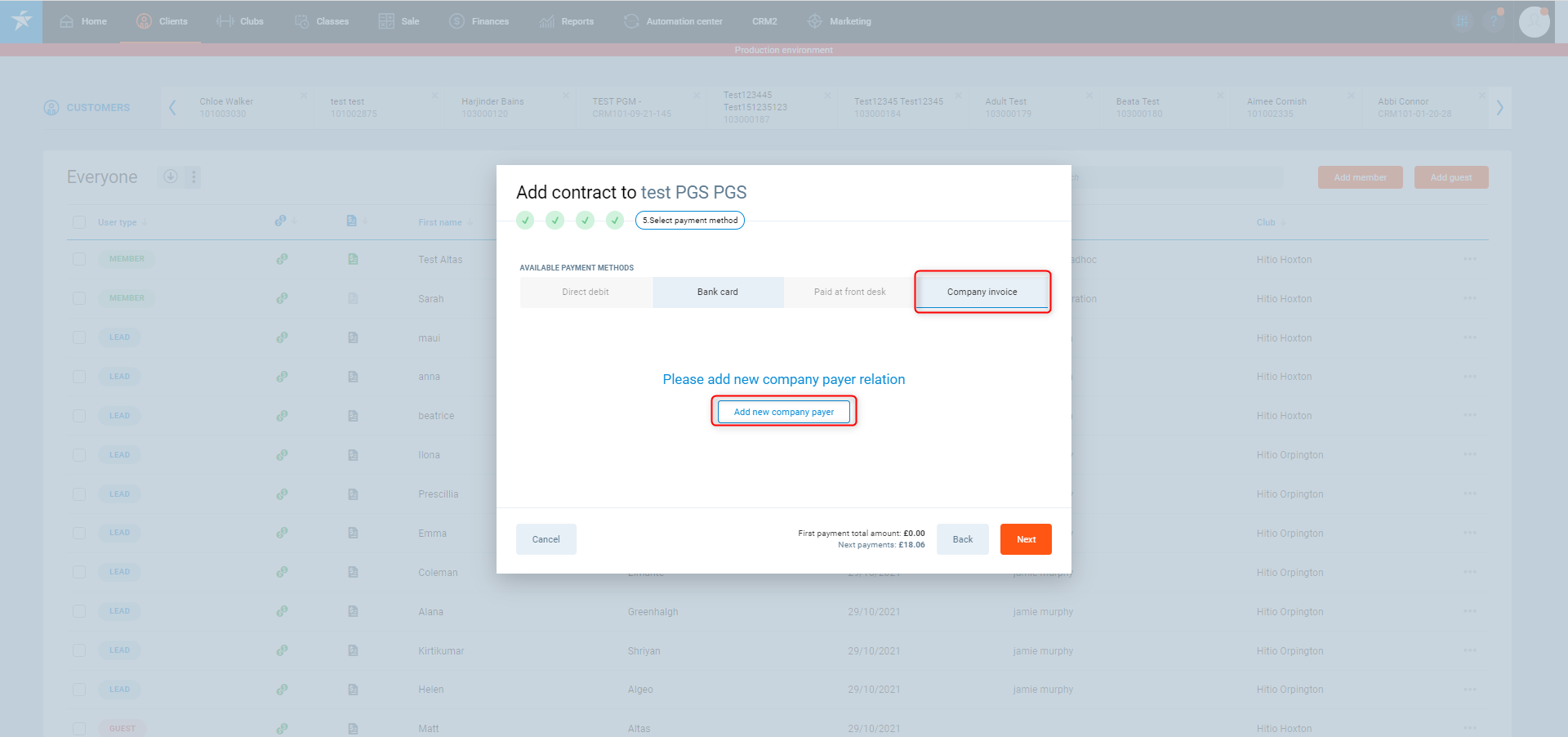Viewport: 1568px width, 737px height.
Task: Open the user avatar in top-right corner
Action: pyautogui.click(x=1534, y=22)
